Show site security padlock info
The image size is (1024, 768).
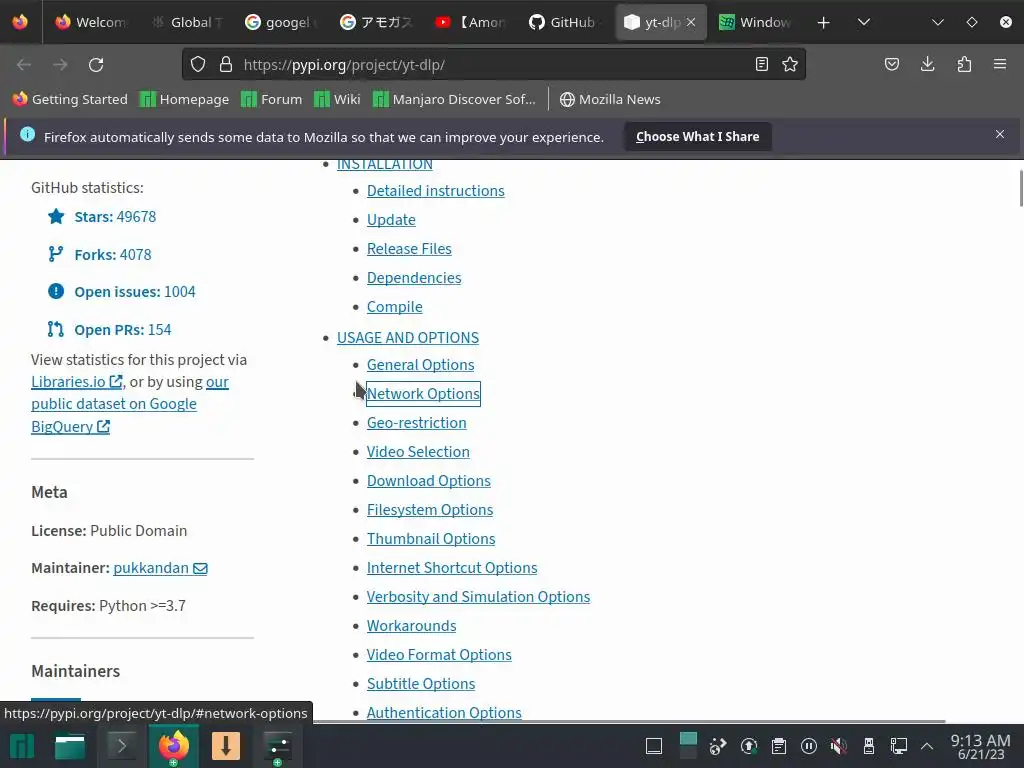[226, 65]
